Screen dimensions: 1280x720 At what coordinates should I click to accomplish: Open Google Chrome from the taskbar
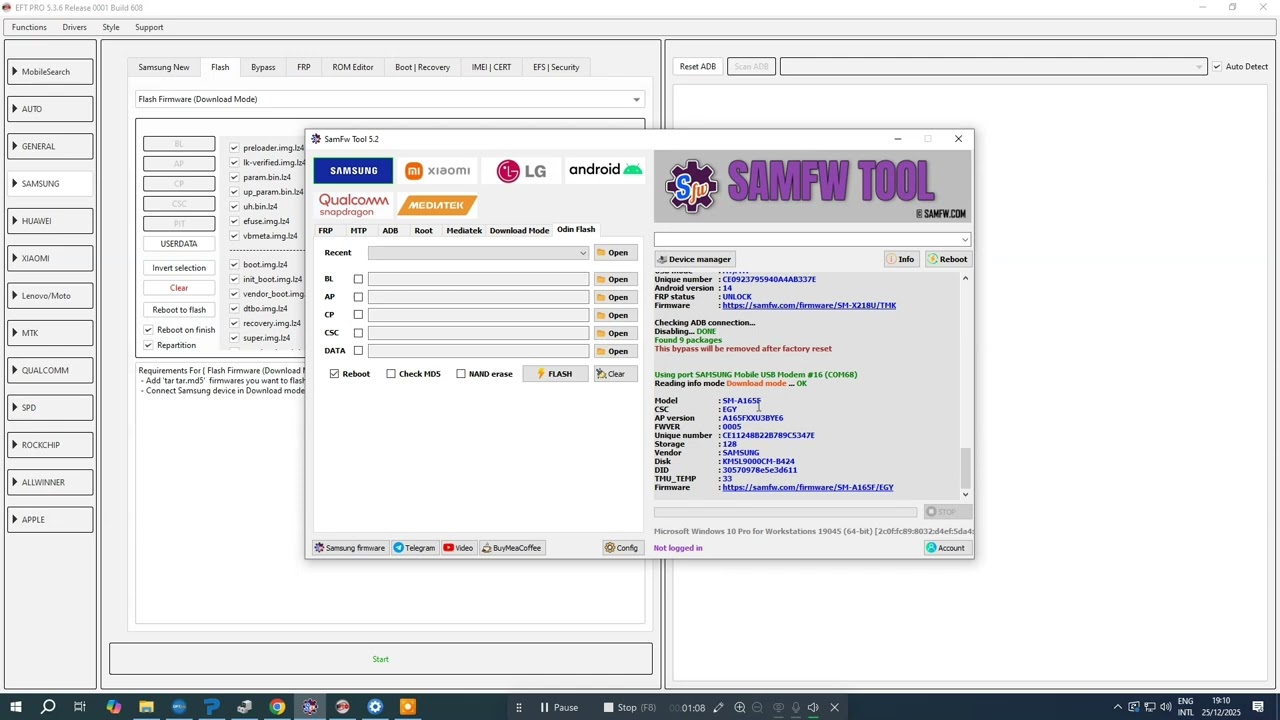[x=277, y=707]
